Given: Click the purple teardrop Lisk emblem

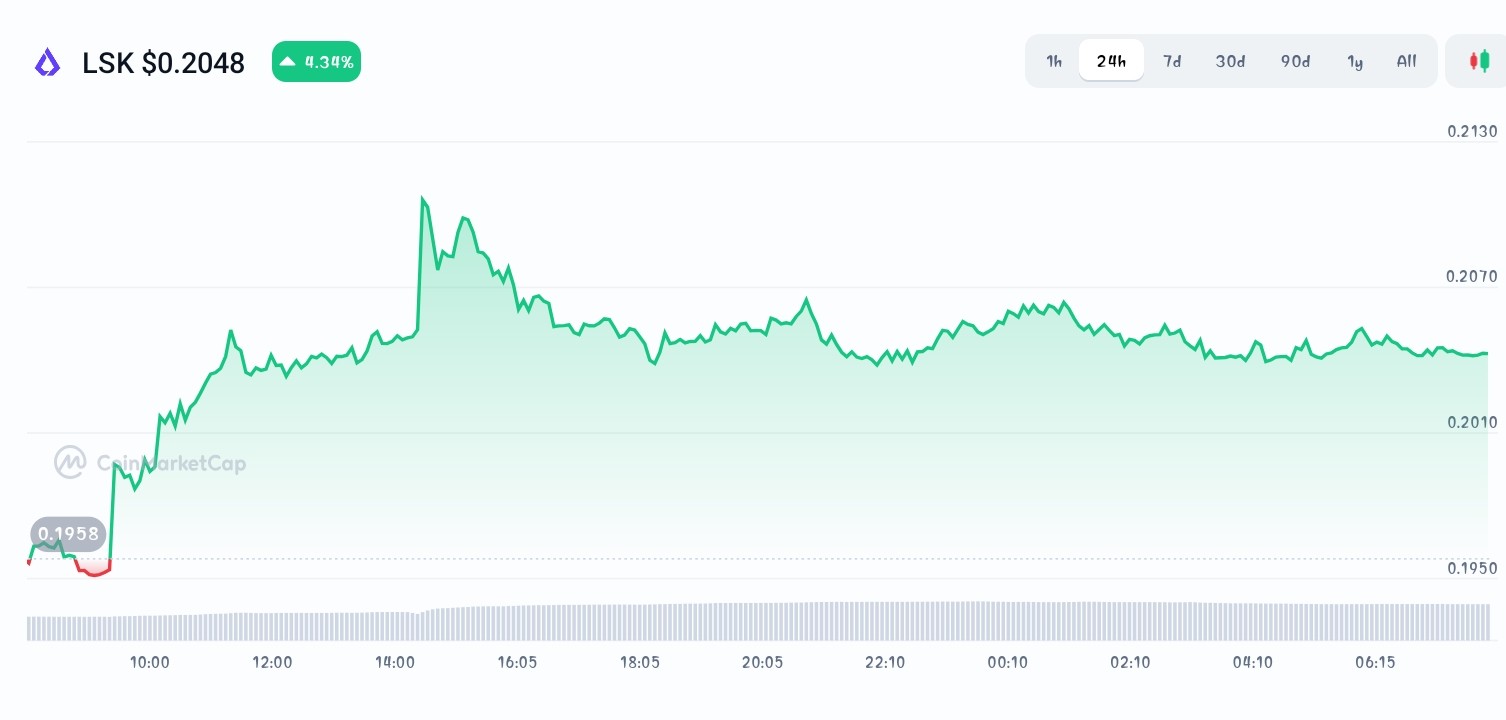Looking at the screenshot, I should click(47, 62).
